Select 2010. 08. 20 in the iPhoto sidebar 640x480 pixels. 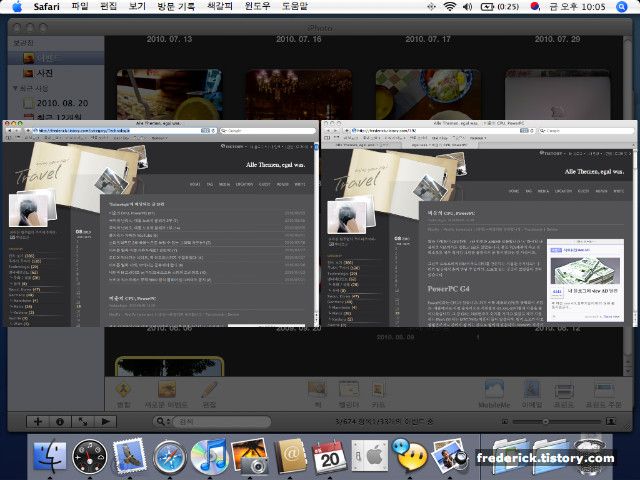56,103
